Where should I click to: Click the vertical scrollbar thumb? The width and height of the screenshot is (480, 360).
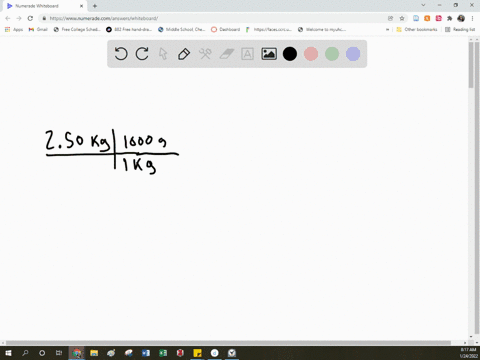point(471,65)
